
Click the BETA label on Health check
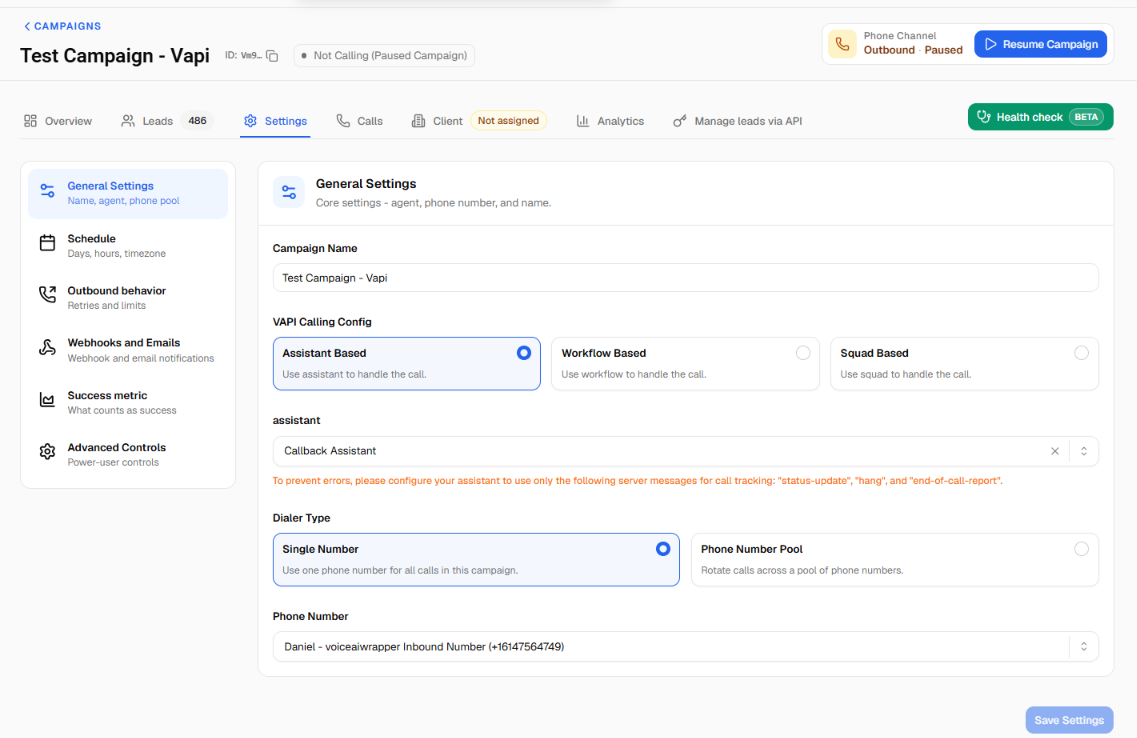[x=1086, y=117]
